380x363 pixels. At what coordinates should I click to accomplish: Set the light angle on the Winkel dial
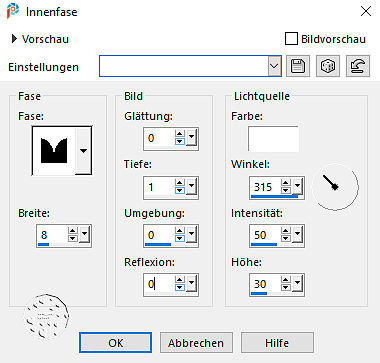coord(335,187)
